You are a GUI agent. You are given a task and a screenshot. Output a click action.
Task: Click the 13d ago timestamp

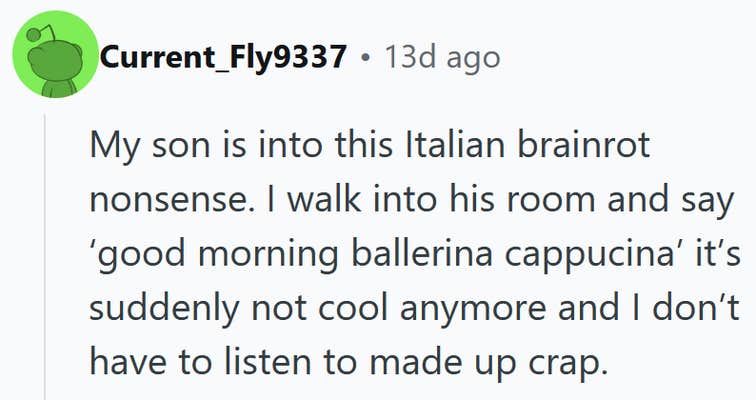(x=446, y=58)
